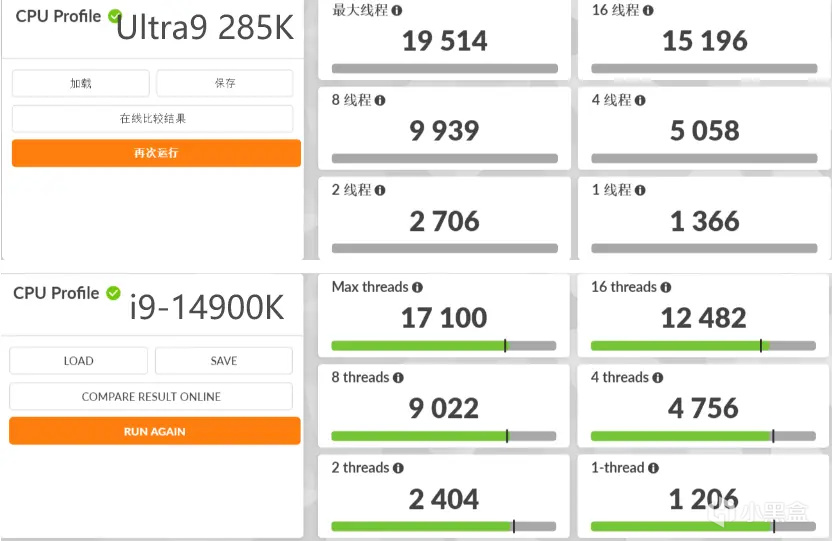This screenshot has width=832, height=541.
Task: Click the i9-14900K title
Action: (207, 307)
